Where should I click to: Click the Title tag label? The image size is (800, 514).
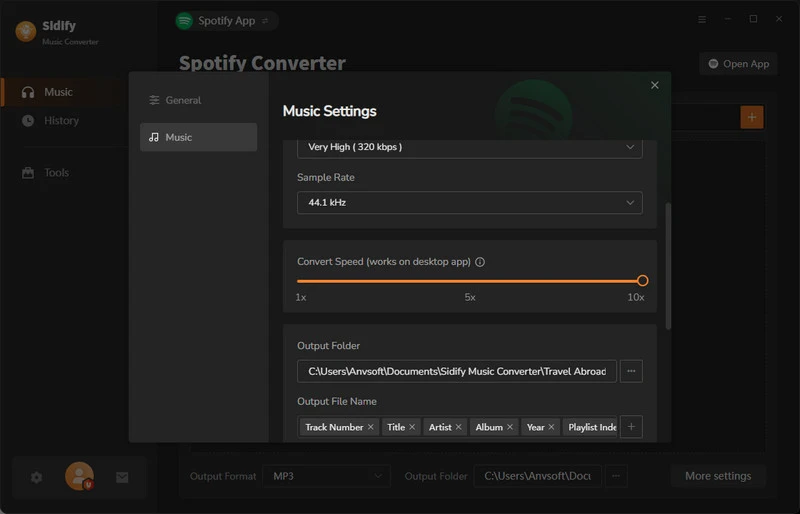click(x=396, y=427)
